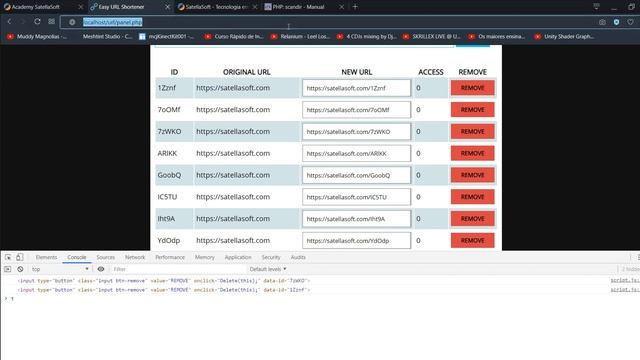640x360 pixels.
Task: Open the Meshtint Studio bookmark
Action: (107, 36)
